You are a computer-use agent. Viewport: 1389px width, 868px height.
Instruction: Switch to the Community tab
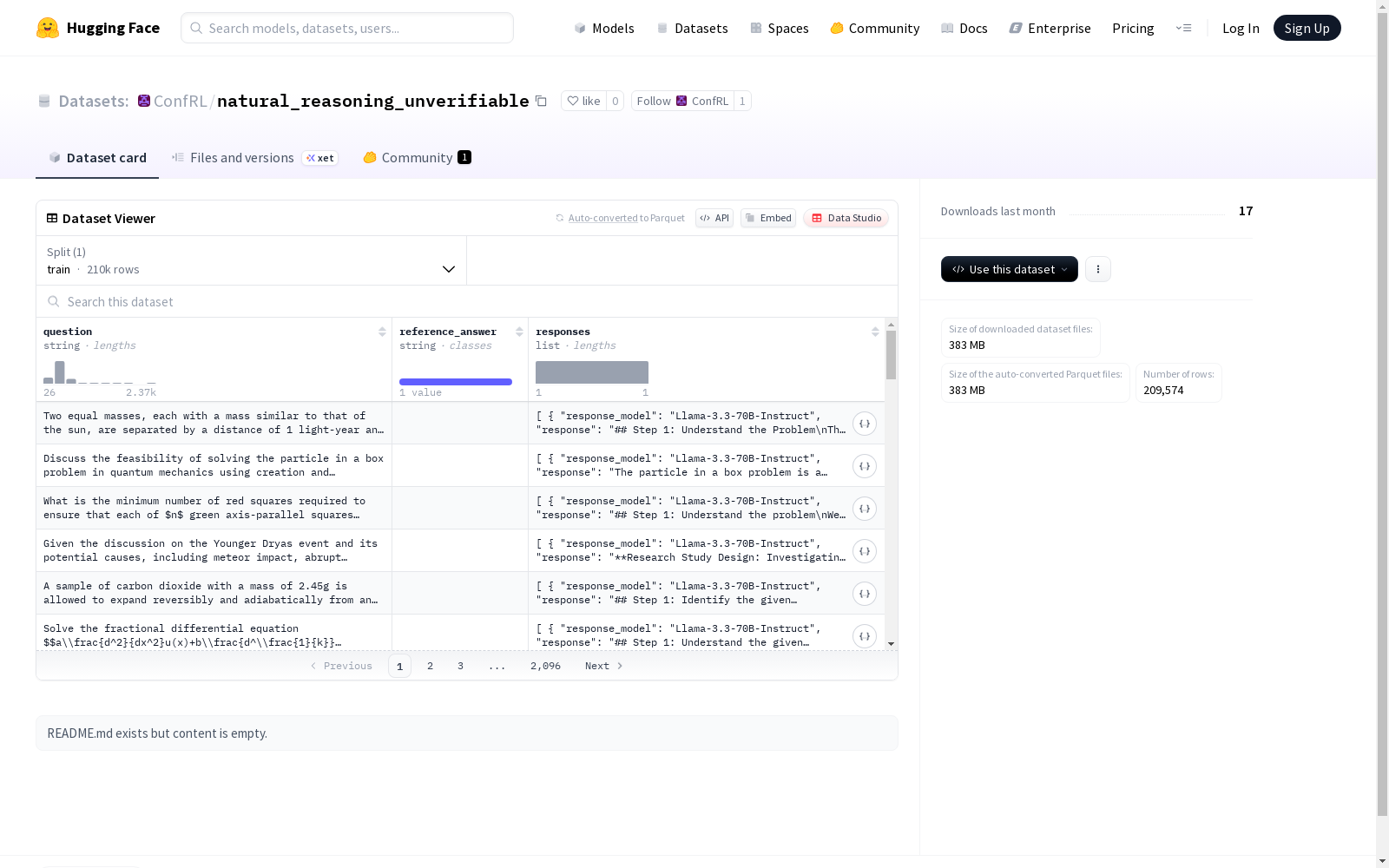418,158
